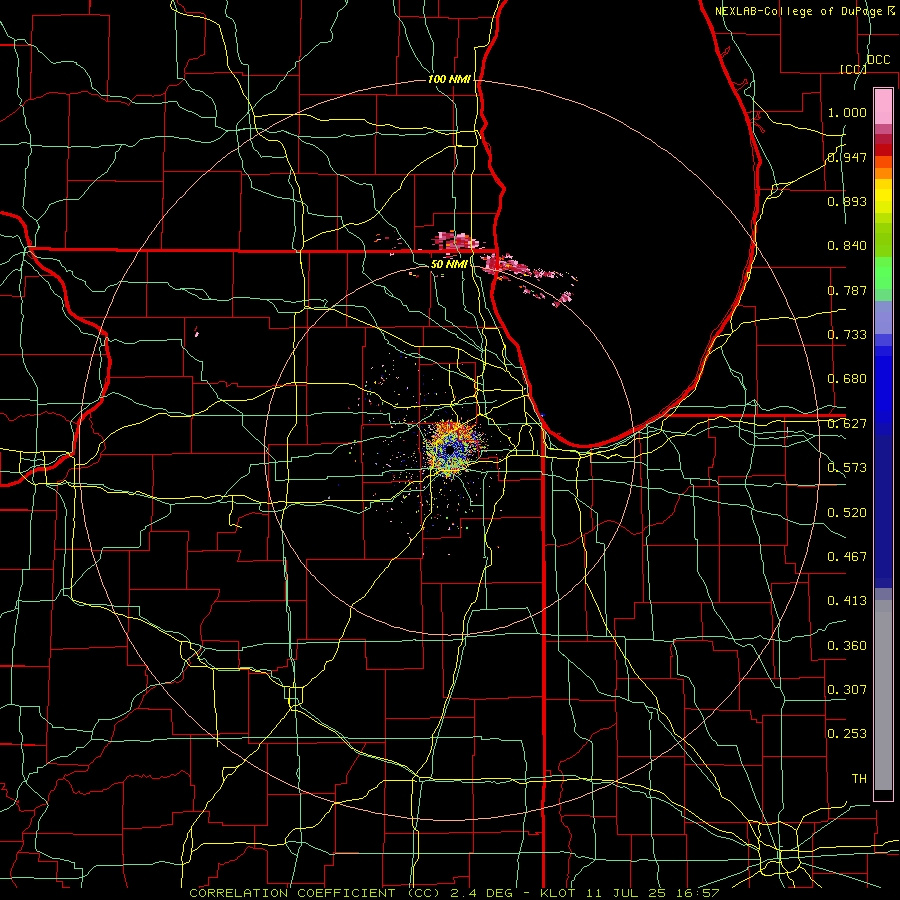Pick the light pink segment atop color bar
Image resolution: width=900 pixels, height=900 pixels.
click(883, 106)
